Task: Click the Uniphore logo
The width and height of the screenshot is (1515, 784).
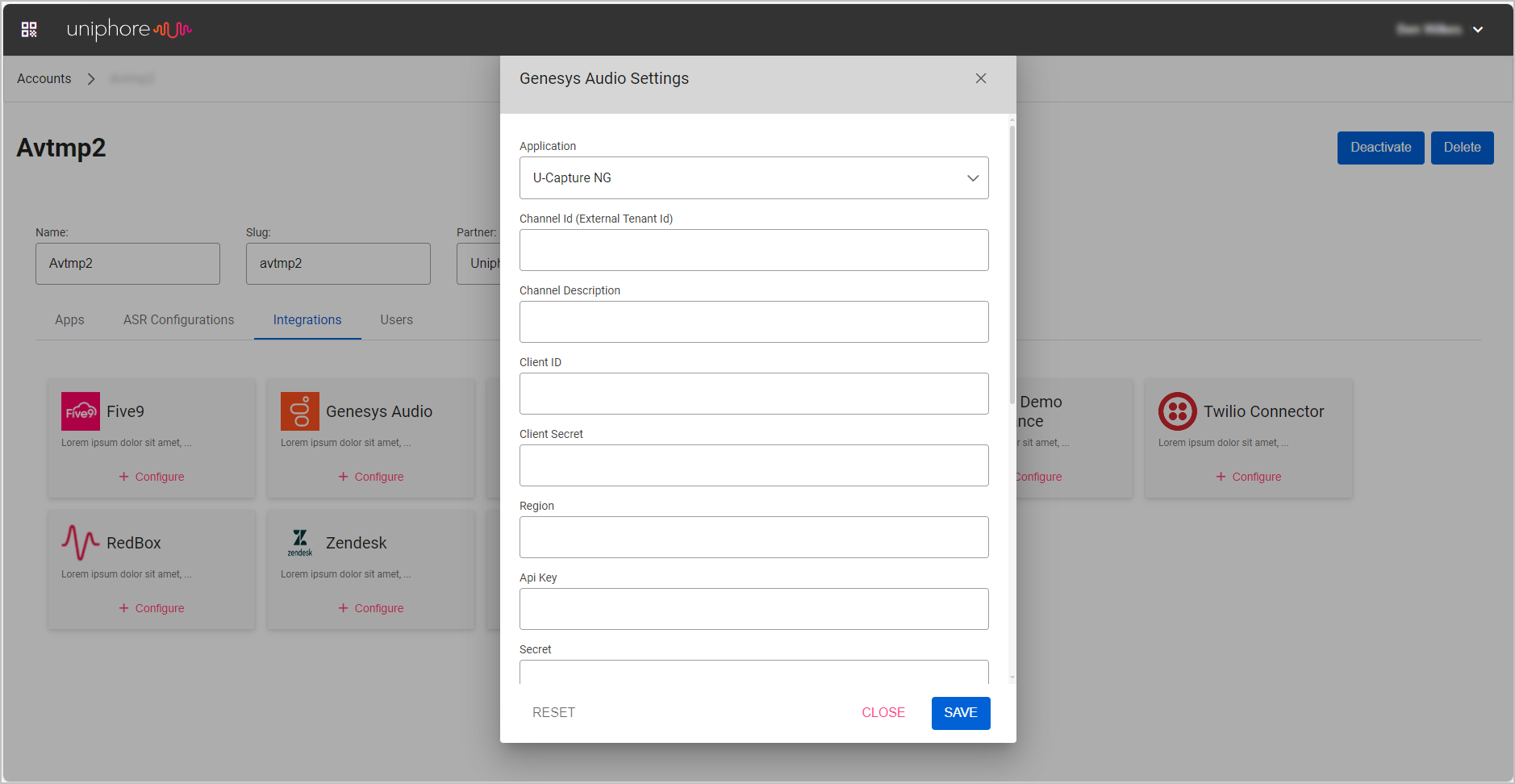Action: [129, 30]
